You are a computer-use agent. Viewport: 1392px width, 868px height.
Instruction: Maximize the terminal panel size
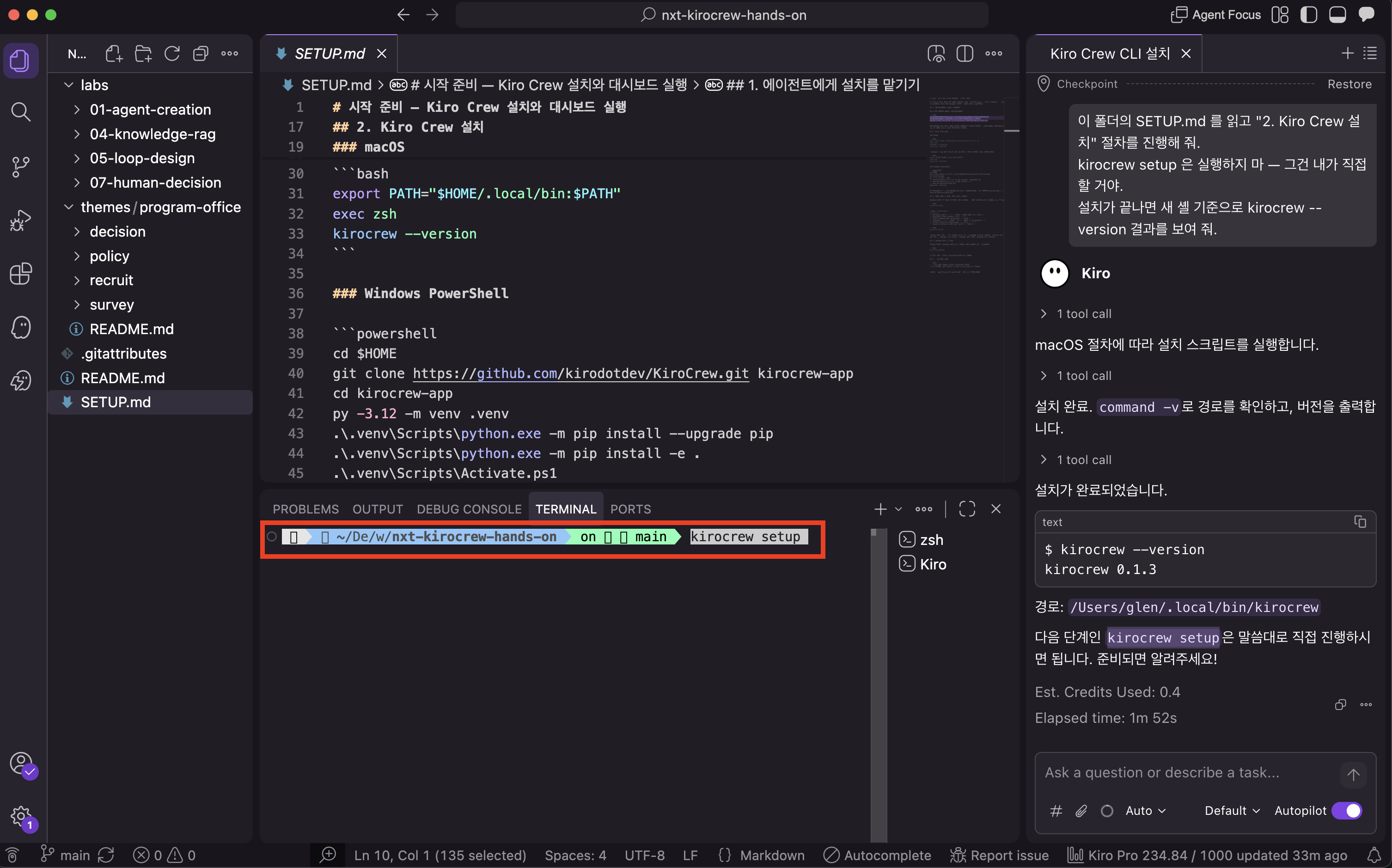pyautogui.click(x=967, y=508)
